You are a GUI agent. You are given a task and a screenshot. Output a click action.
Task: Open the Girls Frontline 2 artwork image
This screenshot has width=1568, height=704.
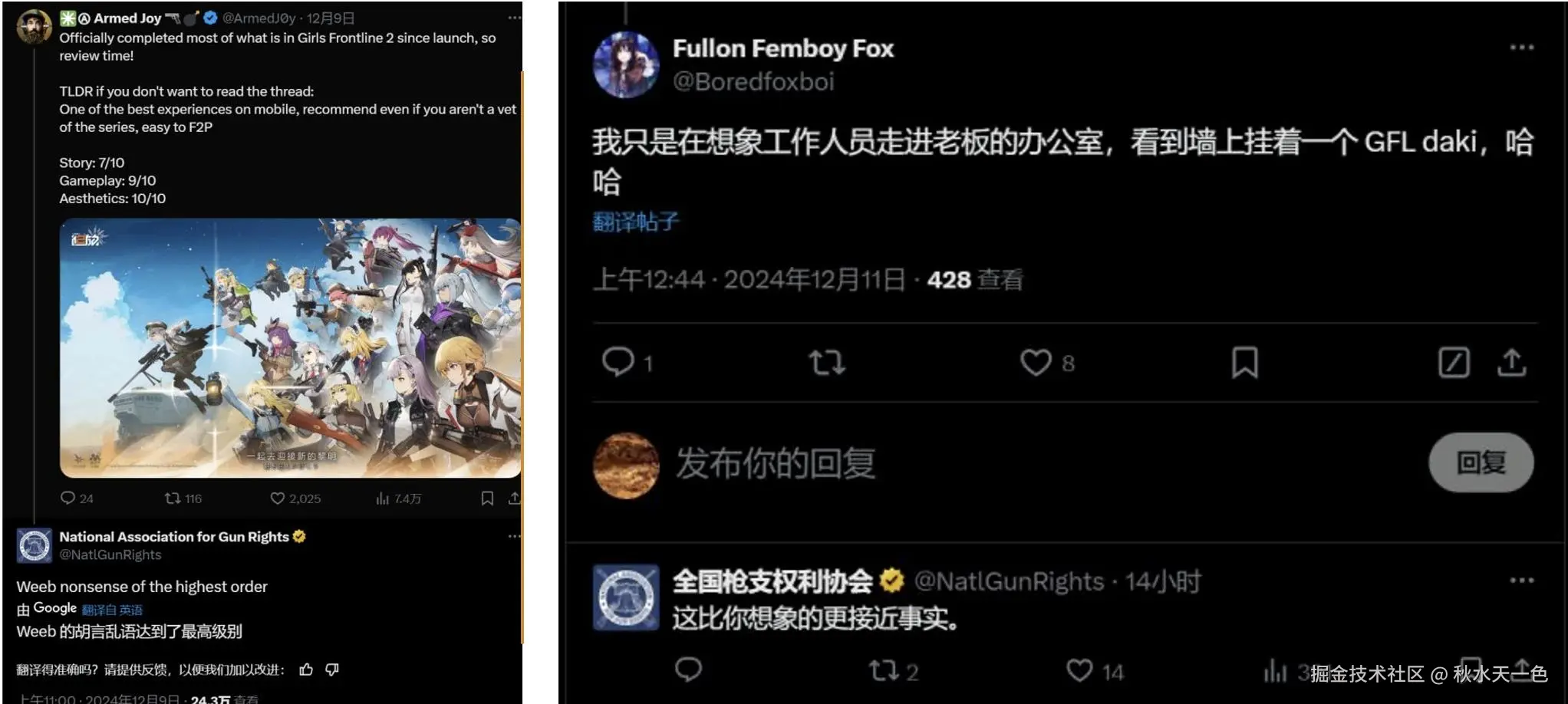click(x=290, y=348)
